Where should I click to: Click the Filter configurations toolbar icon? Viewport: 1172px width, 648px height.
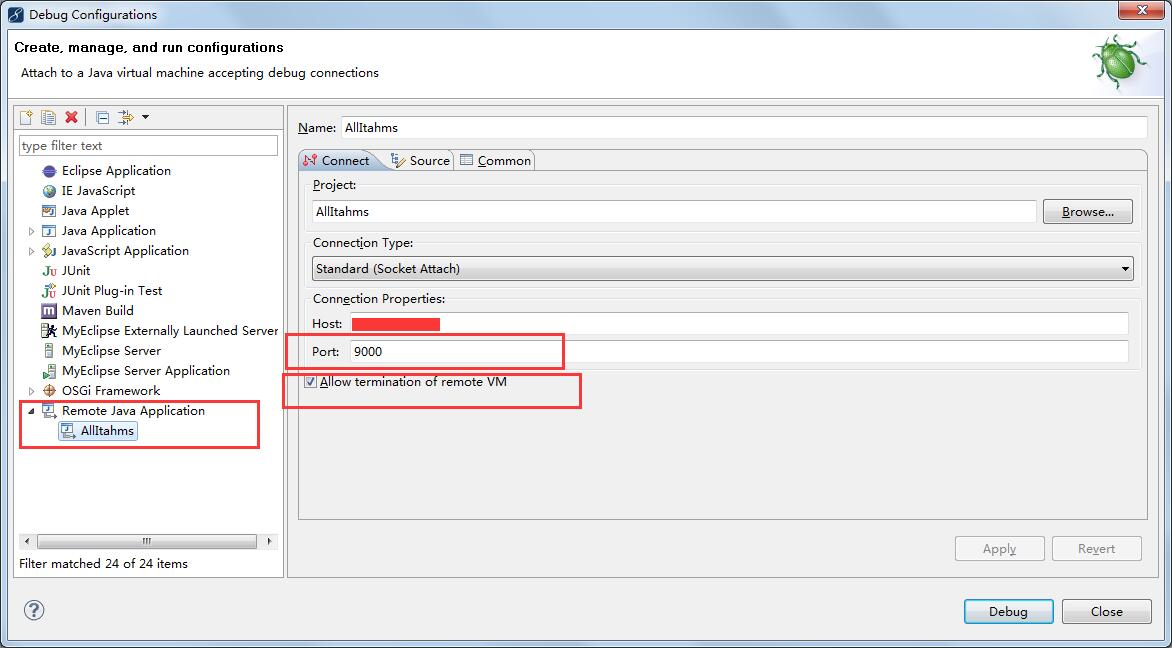126,117
